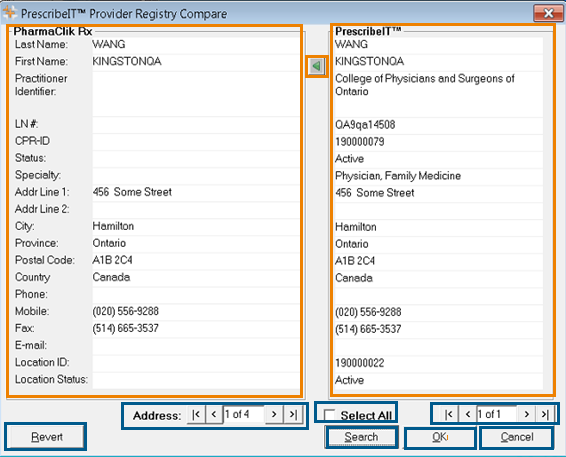Viewport: 566px width, 457px height.
Task: Select PrescribeIT license value 'QA9qa14508'
Action: point(439,125)
